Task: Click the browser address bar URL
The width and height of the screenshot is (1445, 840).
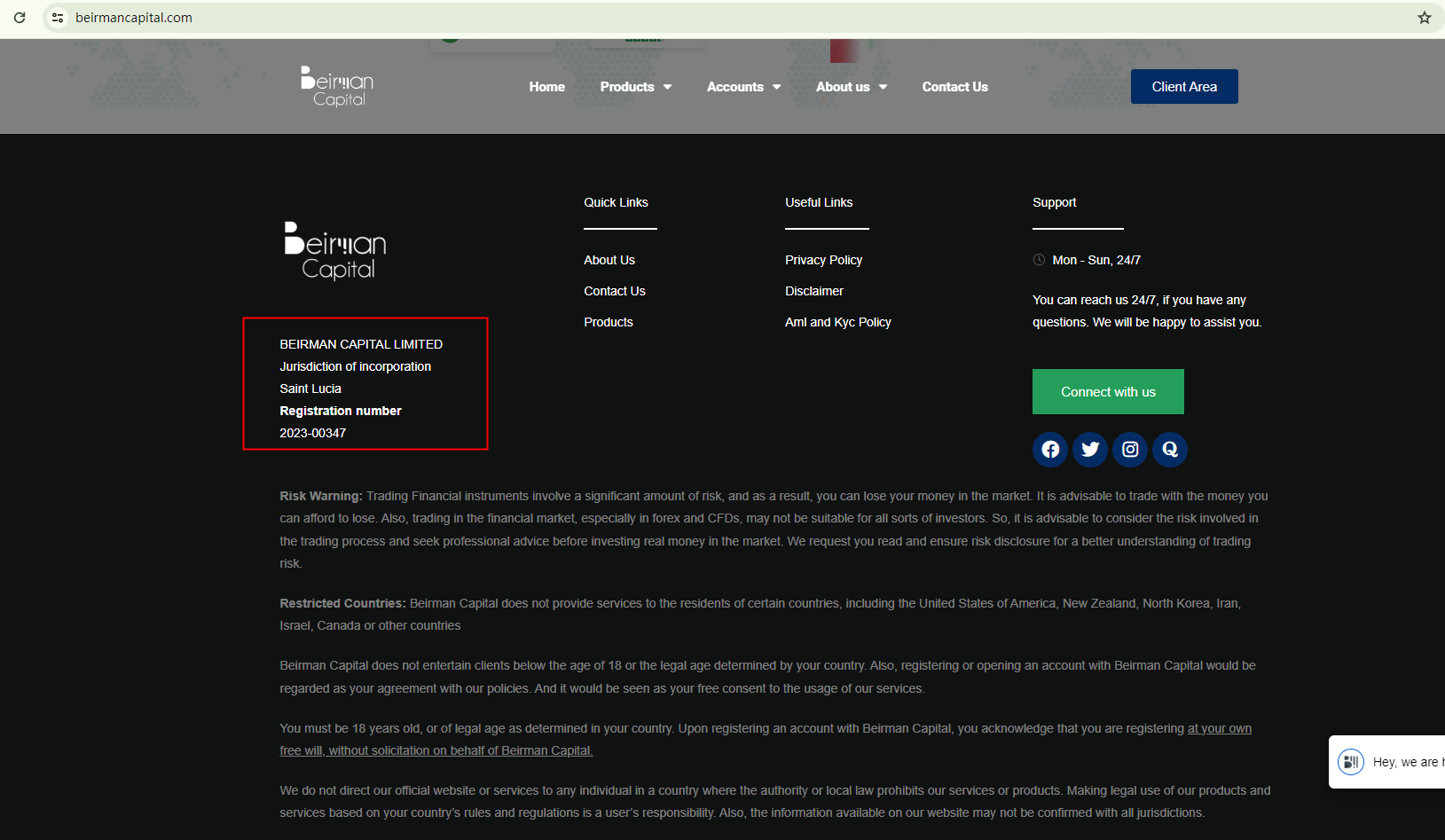Action: [x=133, y=18]
